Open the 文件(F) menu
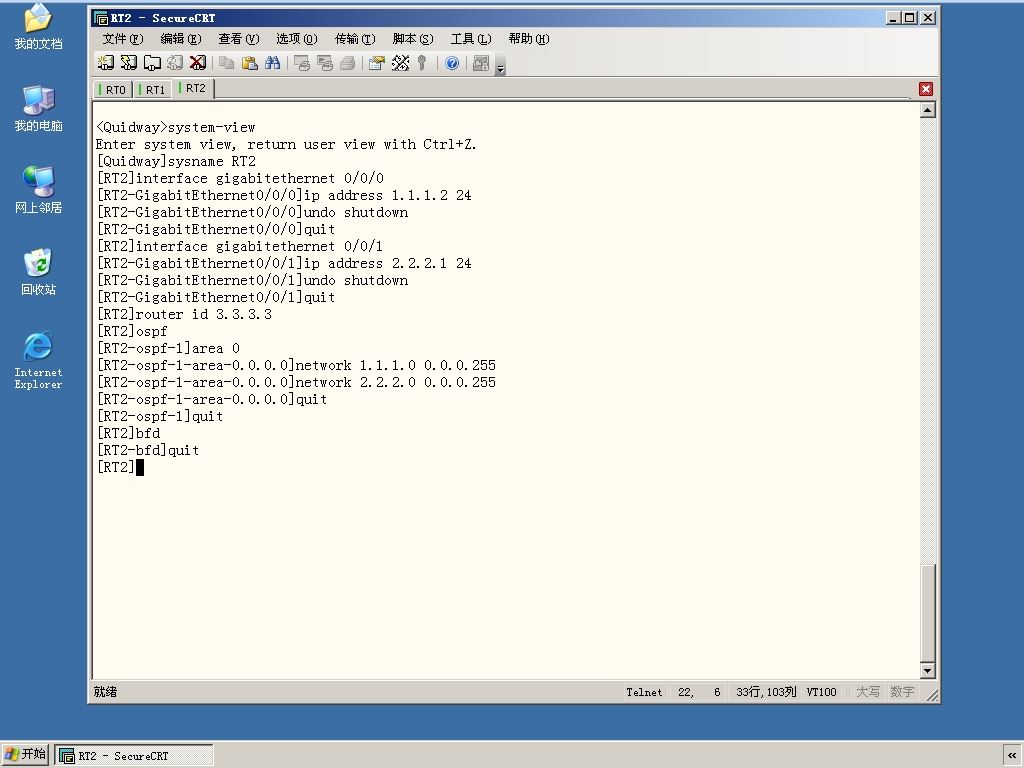 [123, 39]
